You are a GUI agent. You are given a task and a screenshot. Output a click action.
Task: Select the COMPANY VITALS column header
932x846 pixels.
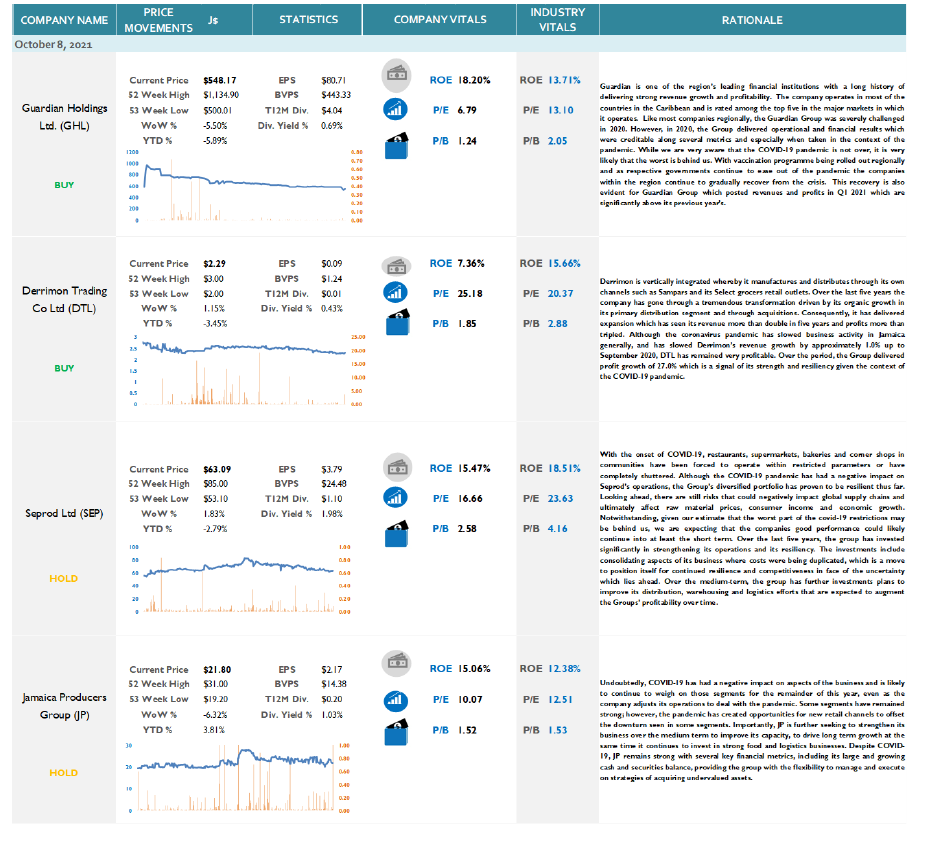point(440,20)
